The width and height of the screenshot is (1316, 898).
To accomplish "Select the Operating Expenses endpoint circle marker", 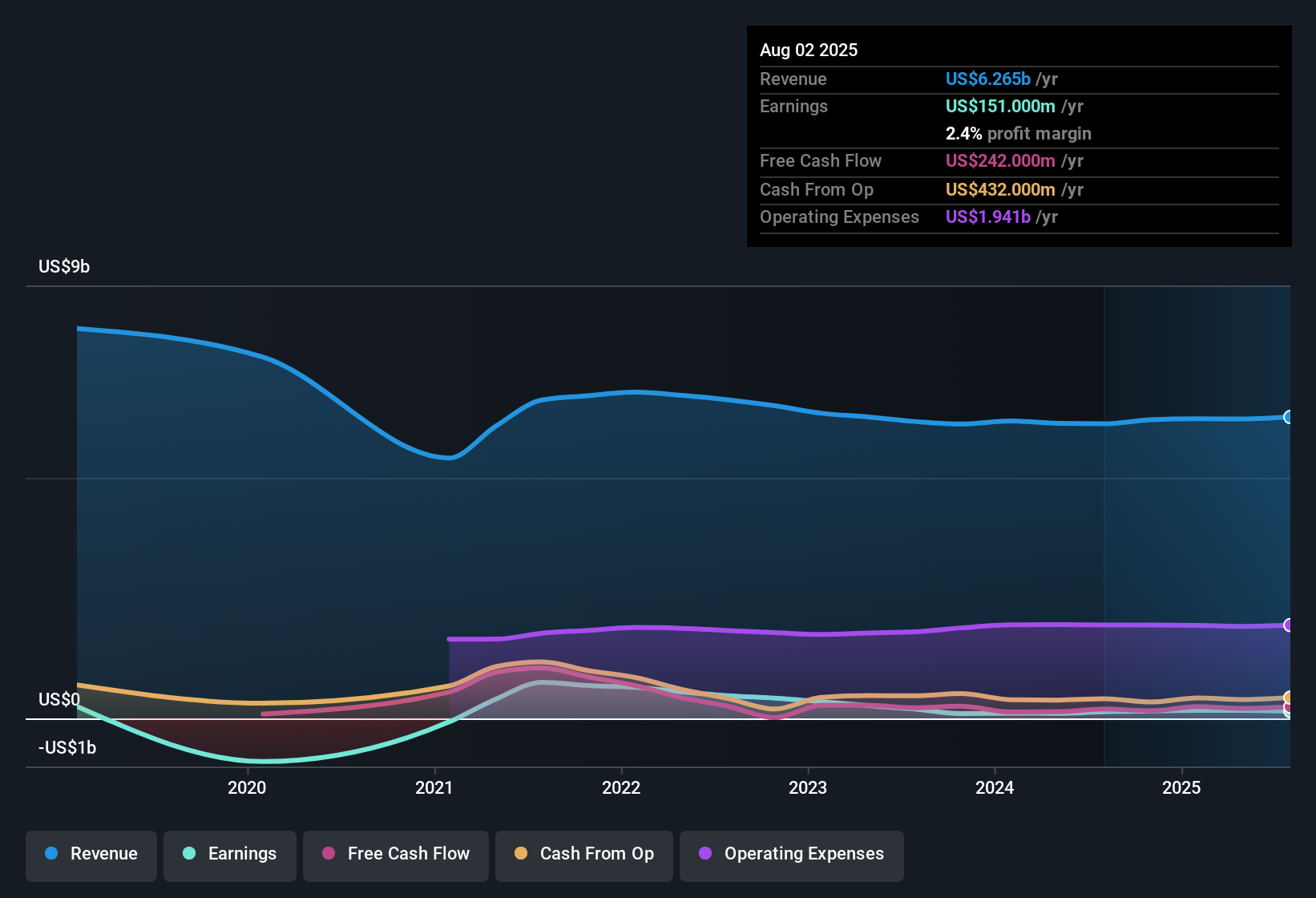I will point(1289,624).
